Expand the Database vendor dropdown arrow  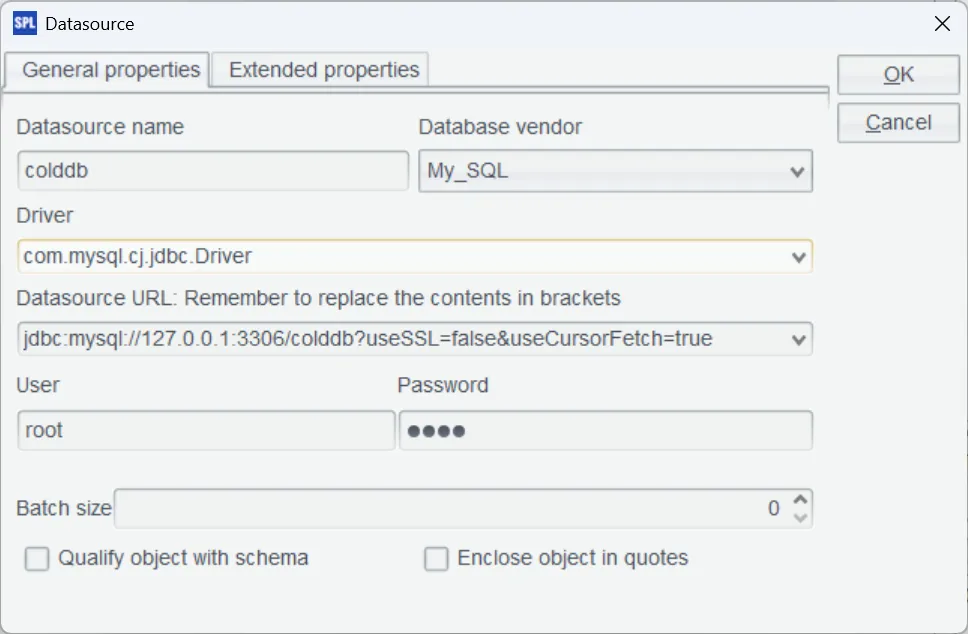coord(797,172)
